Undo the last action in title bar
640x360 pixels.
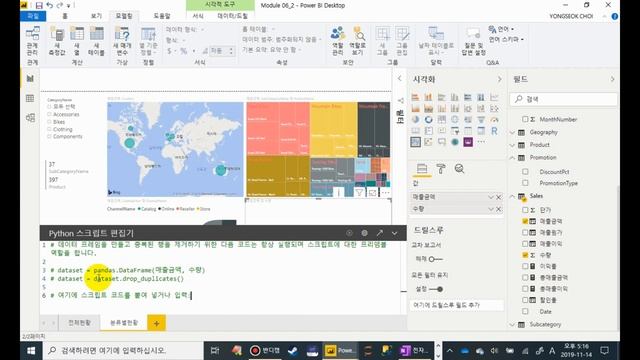(x=49, y=5)
